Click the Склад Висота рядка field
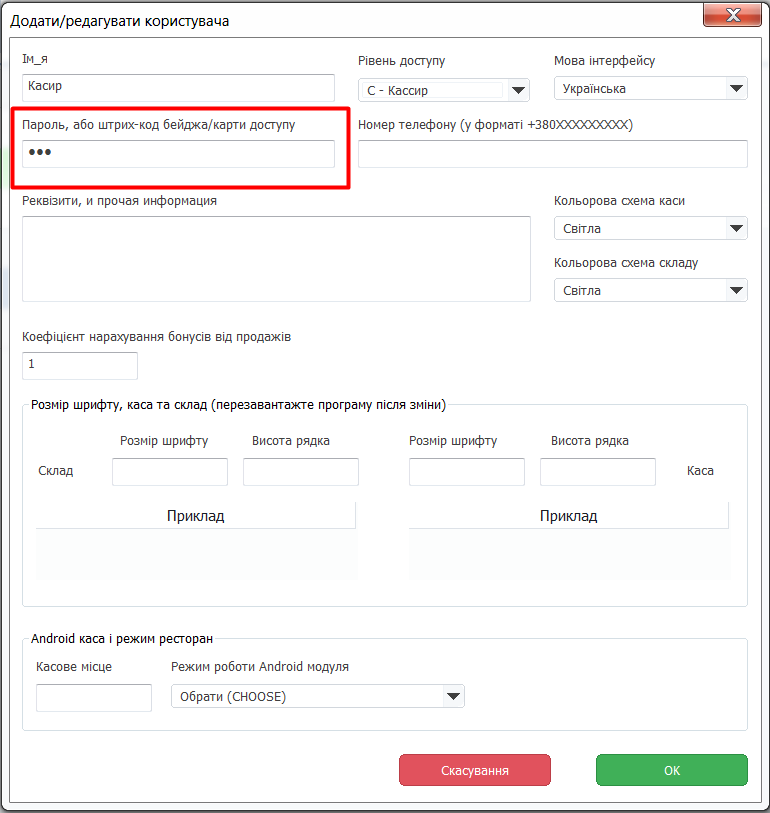770x813 pixels. click(x=301, y=471)
